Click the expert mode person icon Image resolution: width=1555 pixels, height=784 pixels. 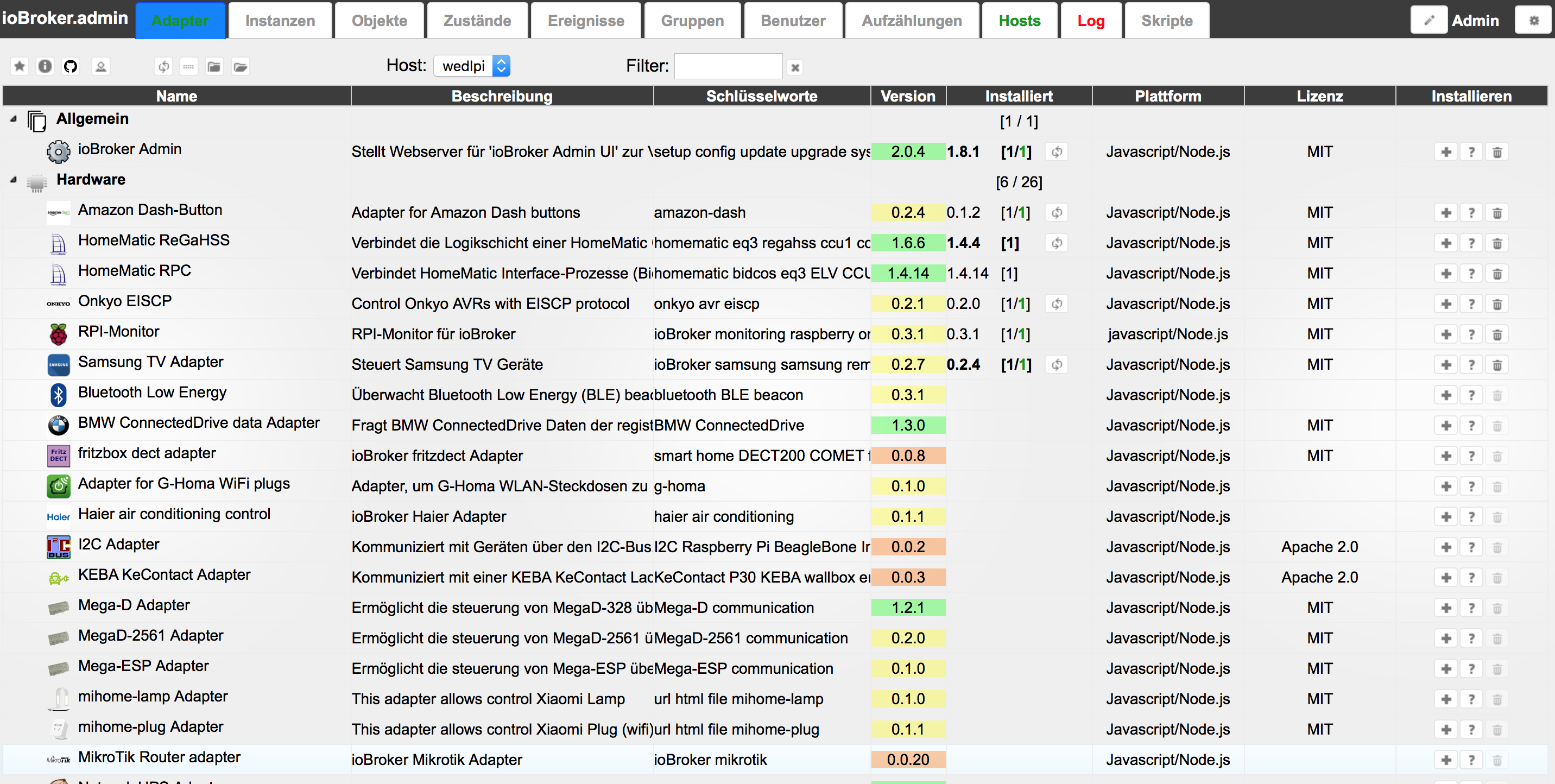[x=101, y=66]
